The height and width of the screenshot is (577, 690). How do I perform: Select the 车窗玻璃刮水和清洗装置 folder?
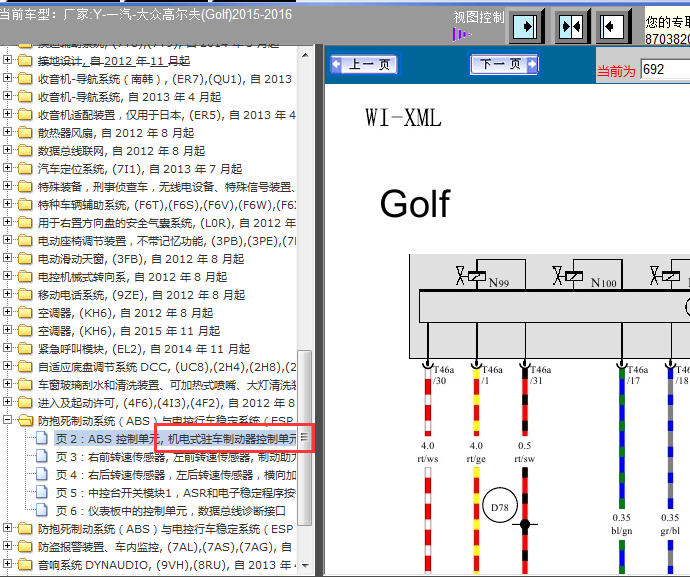pos(166,385)
